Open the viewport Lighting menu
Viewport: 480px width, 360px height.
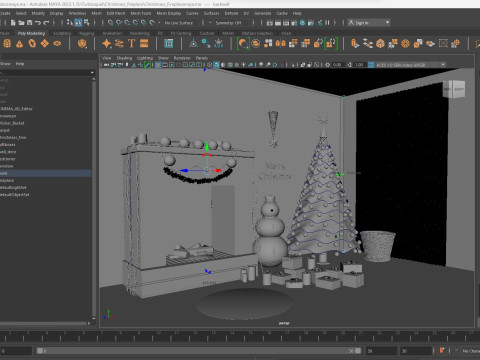[145, 58]
